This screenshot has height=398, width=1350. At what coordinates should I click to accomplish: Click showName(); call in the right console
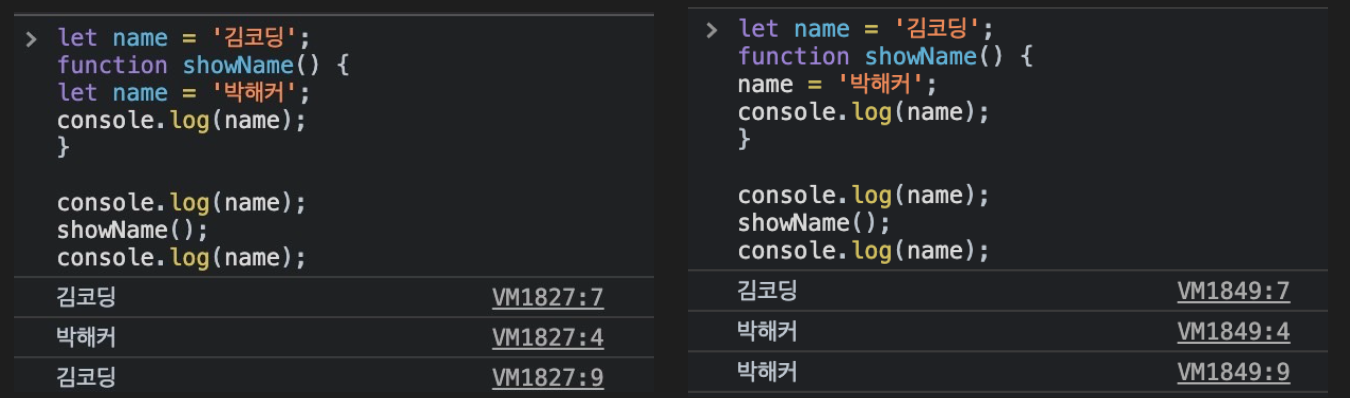point(813,222)
